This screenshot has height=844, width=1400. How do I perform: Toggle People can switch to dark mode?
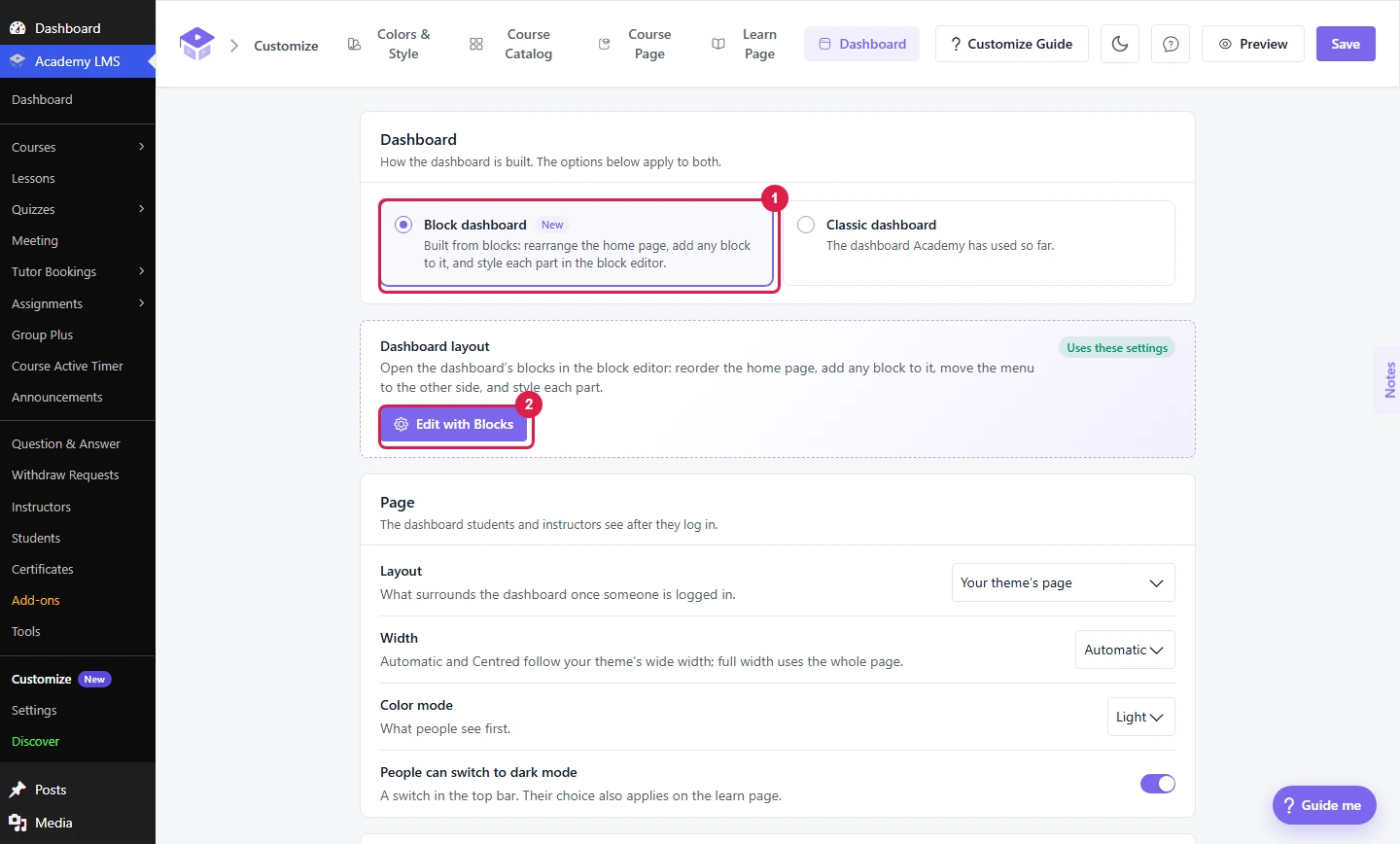[1158, 784]
